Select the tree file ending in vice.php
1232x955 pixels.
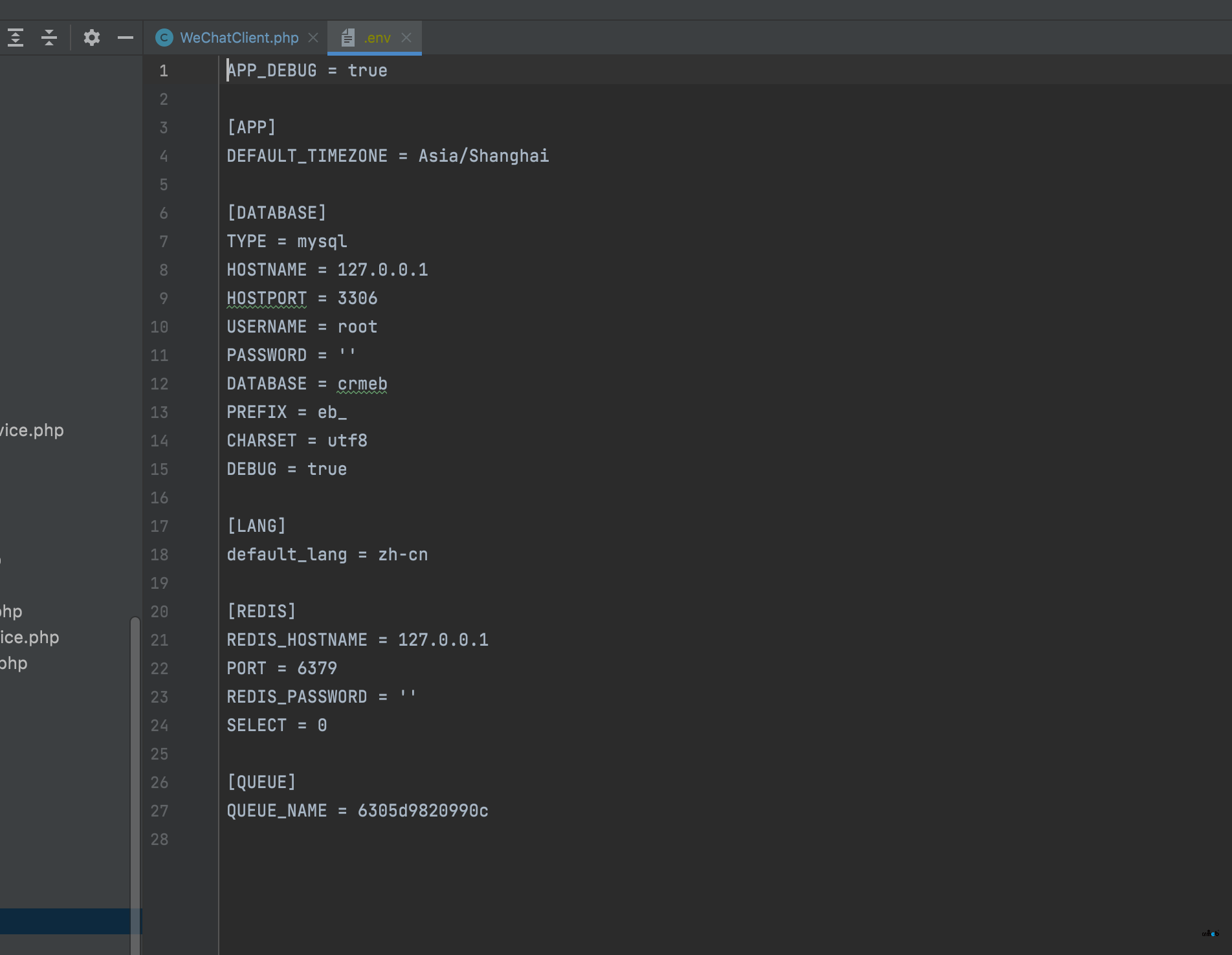[32, 430]
